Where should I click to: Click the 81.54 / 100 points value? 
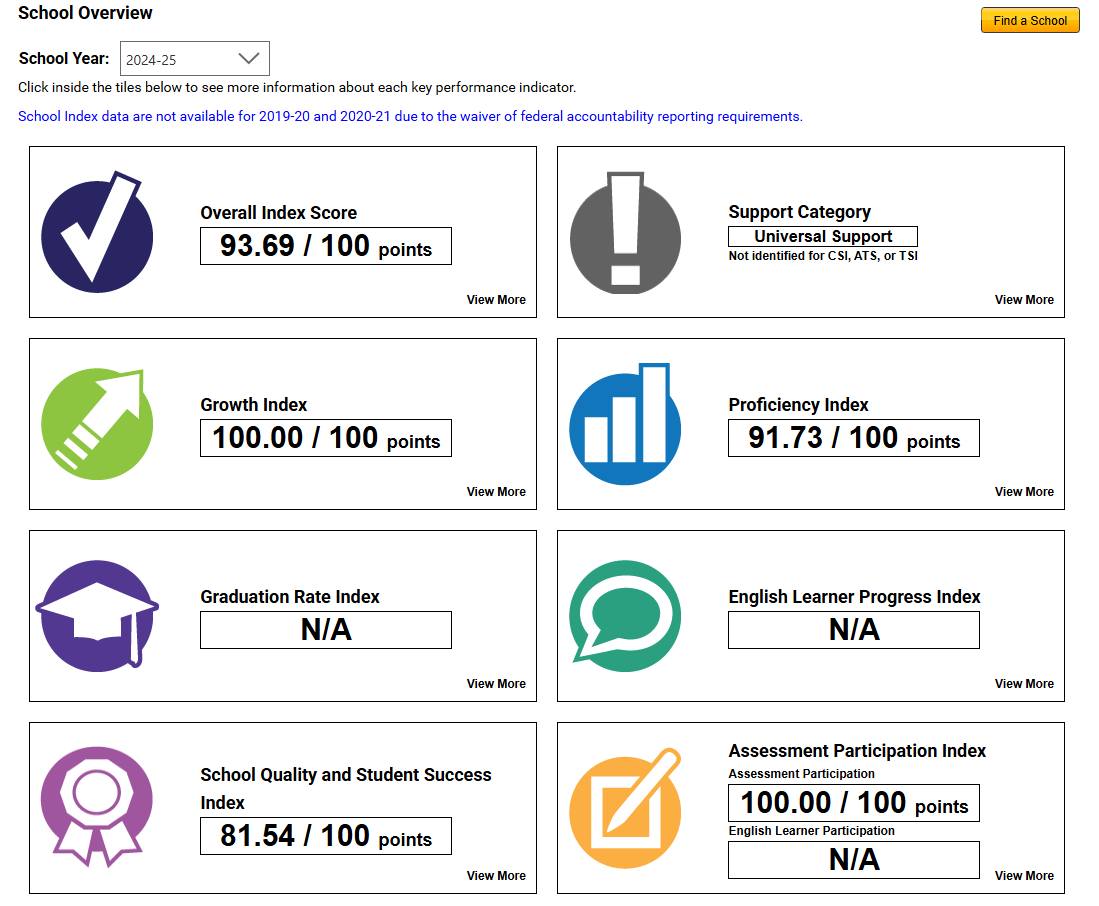click(326, 836)
